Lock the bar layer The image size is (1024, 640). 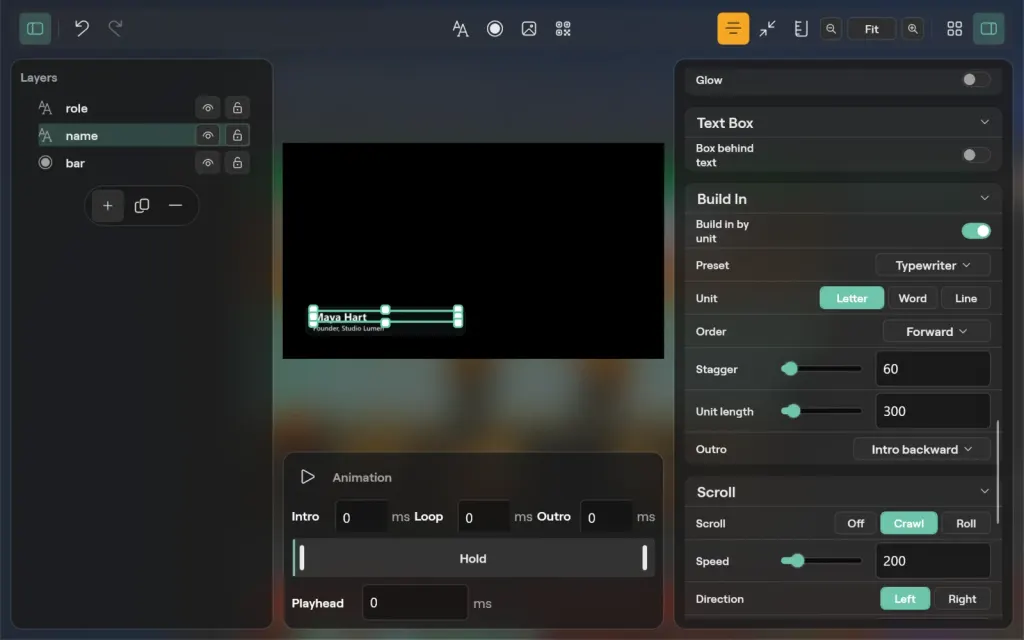tap(237, 163)
